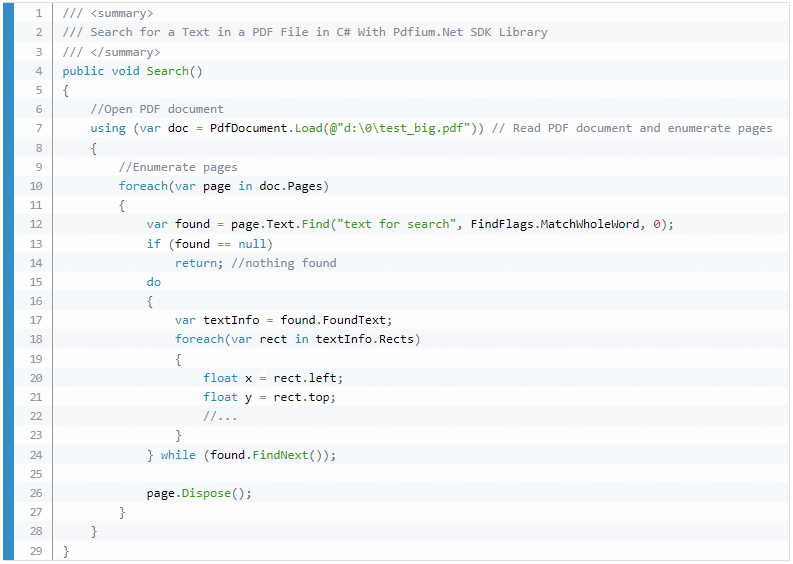Click the 'Dispose' method call
This screenshot has width=793, height=564.
(206, 493)
